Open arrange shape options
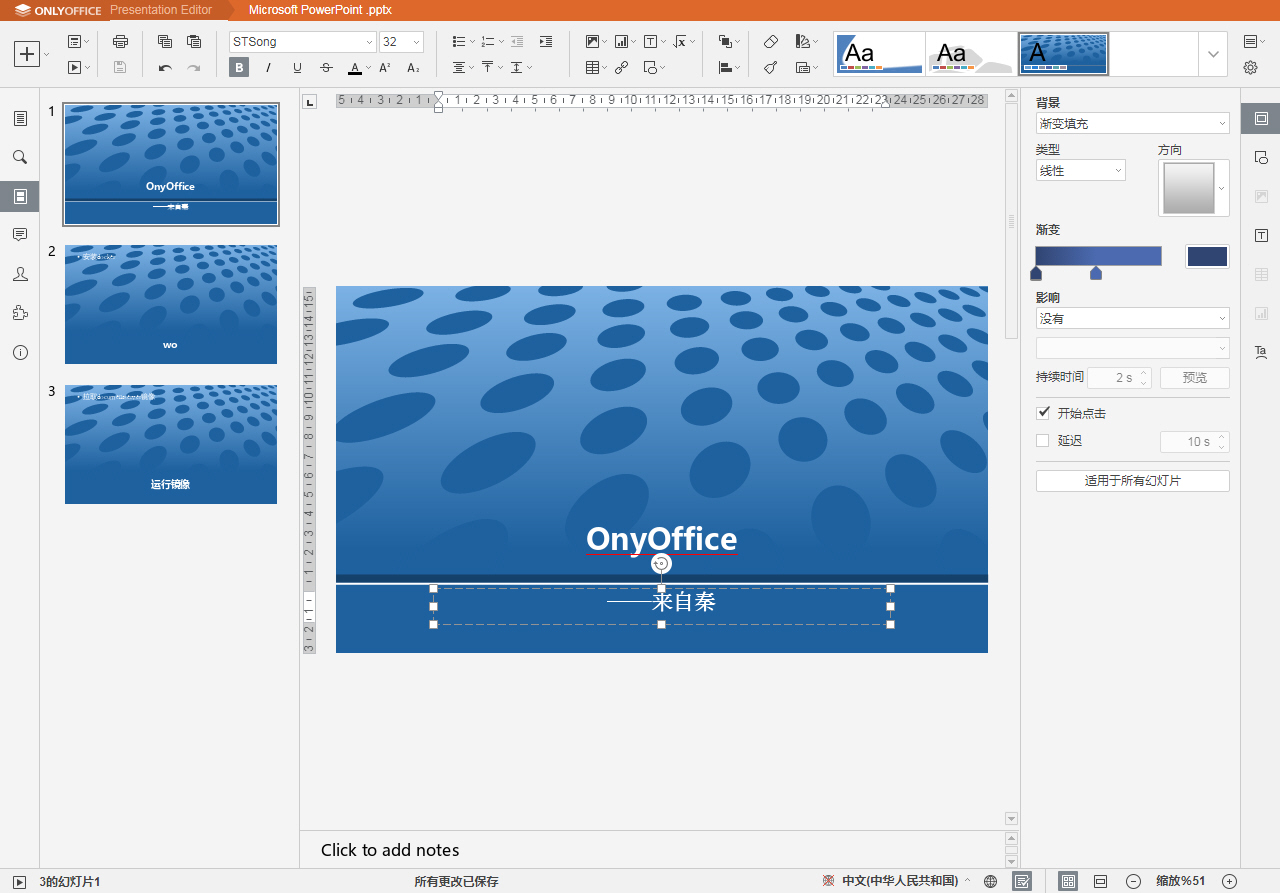The height and width of the screenshot is (893, 1280). [729, 42]
